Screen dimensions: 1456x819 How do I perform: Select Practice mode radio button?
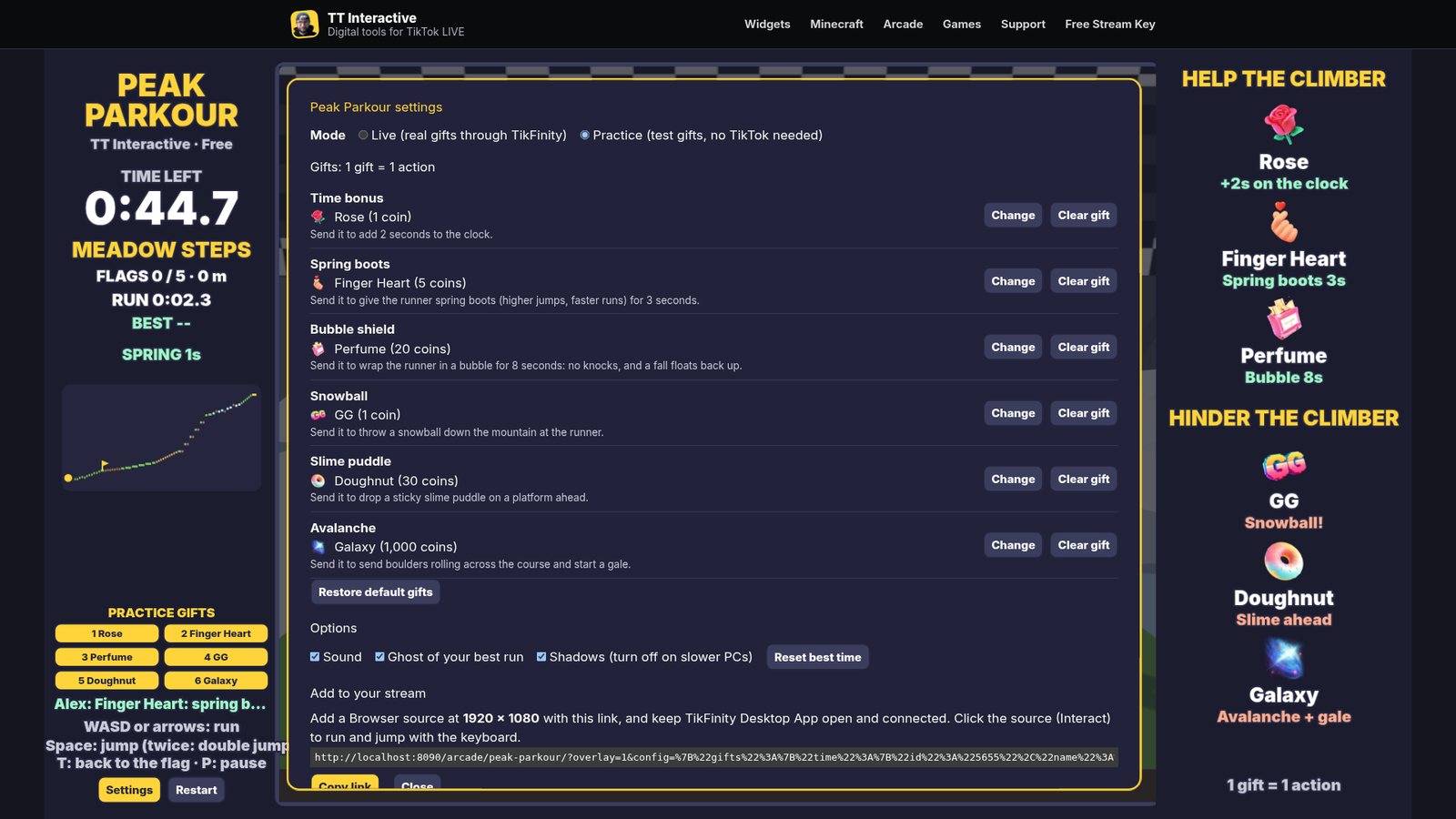click(584, 135)
